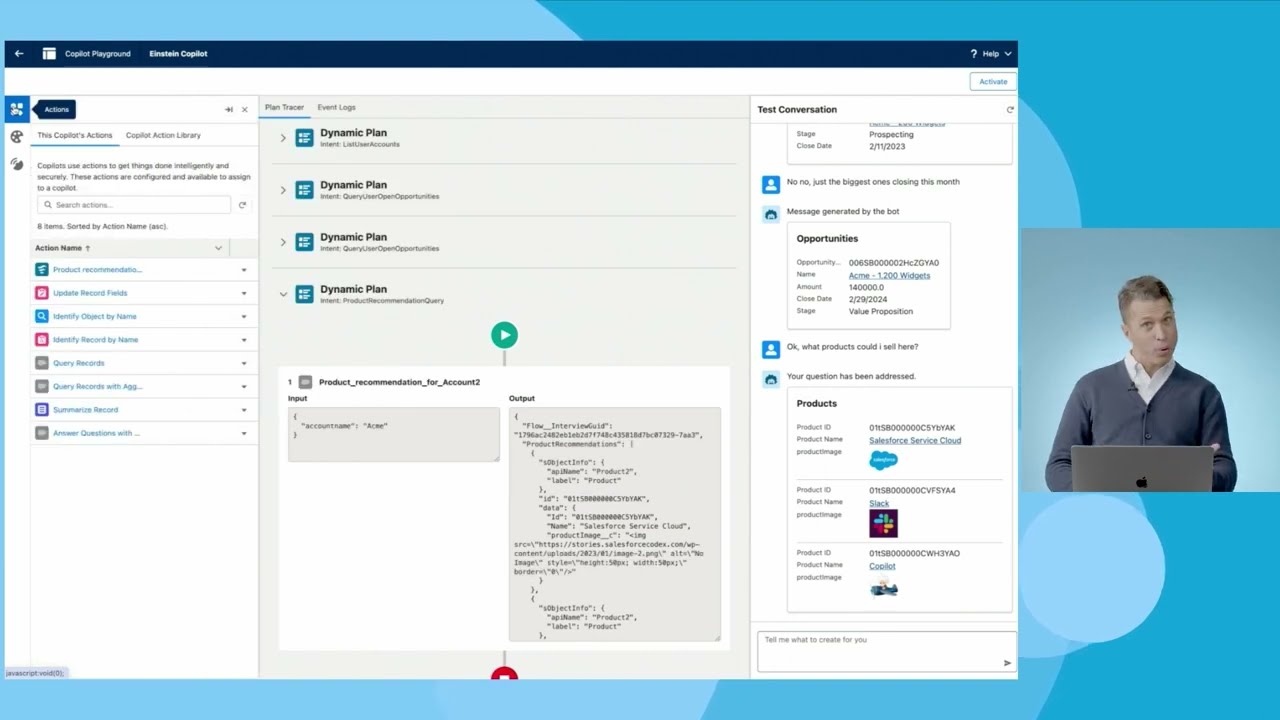Open the Event Logs tab
The height and width of the screenshot is (720, 1280).
click(336, 107)
